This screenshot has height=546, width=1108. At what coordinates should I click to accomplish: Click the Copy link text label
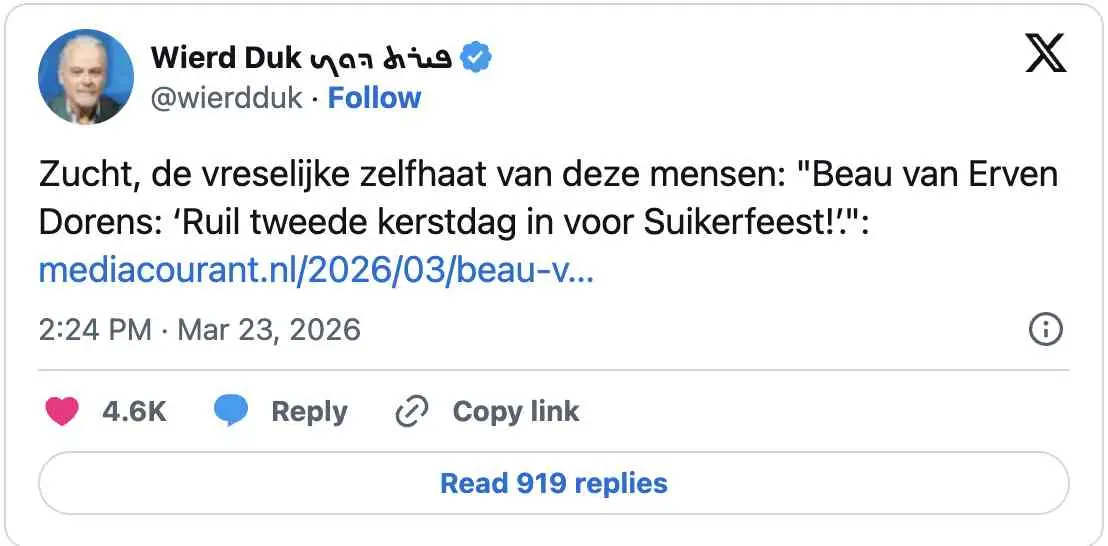pos(515,411)
